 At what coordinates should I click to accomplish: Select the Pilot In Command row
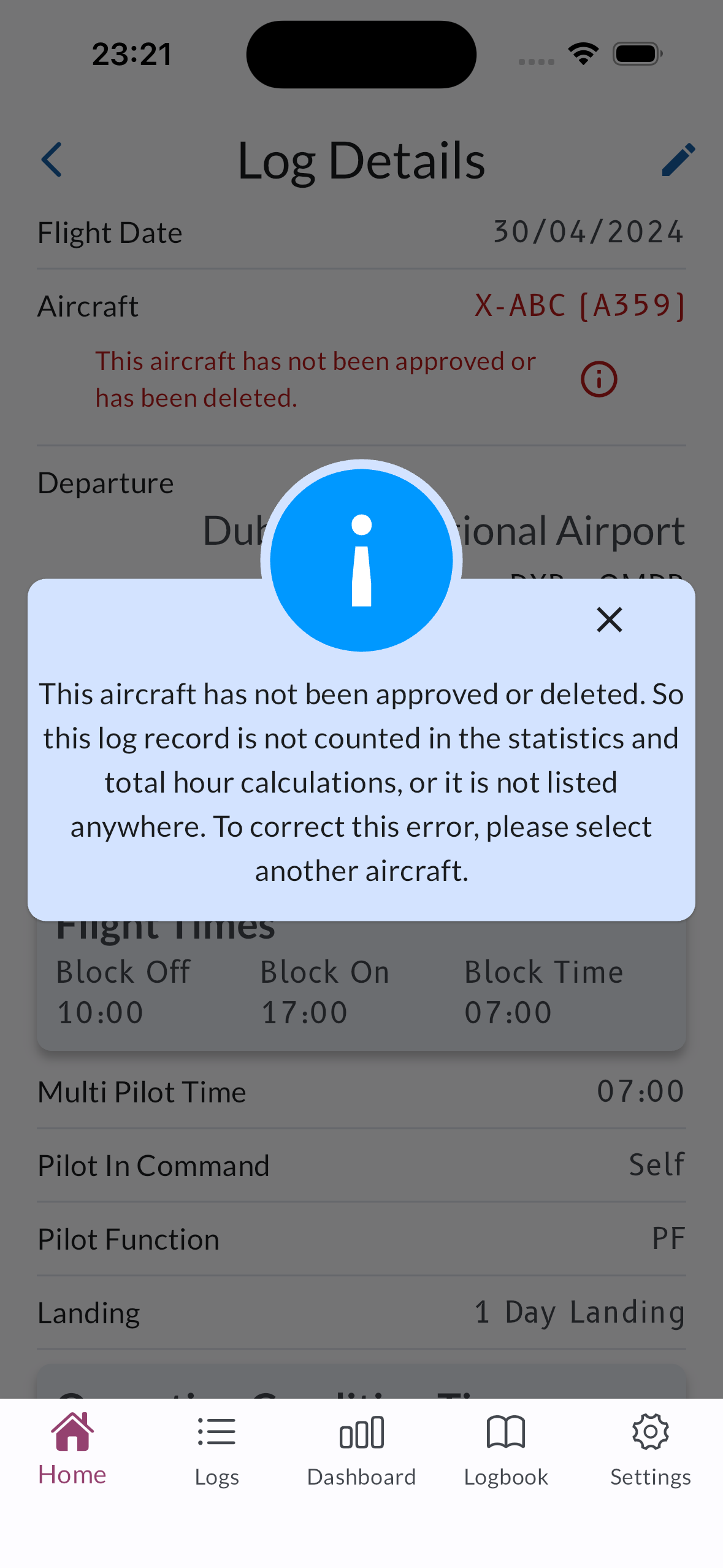click(361, 1165)
